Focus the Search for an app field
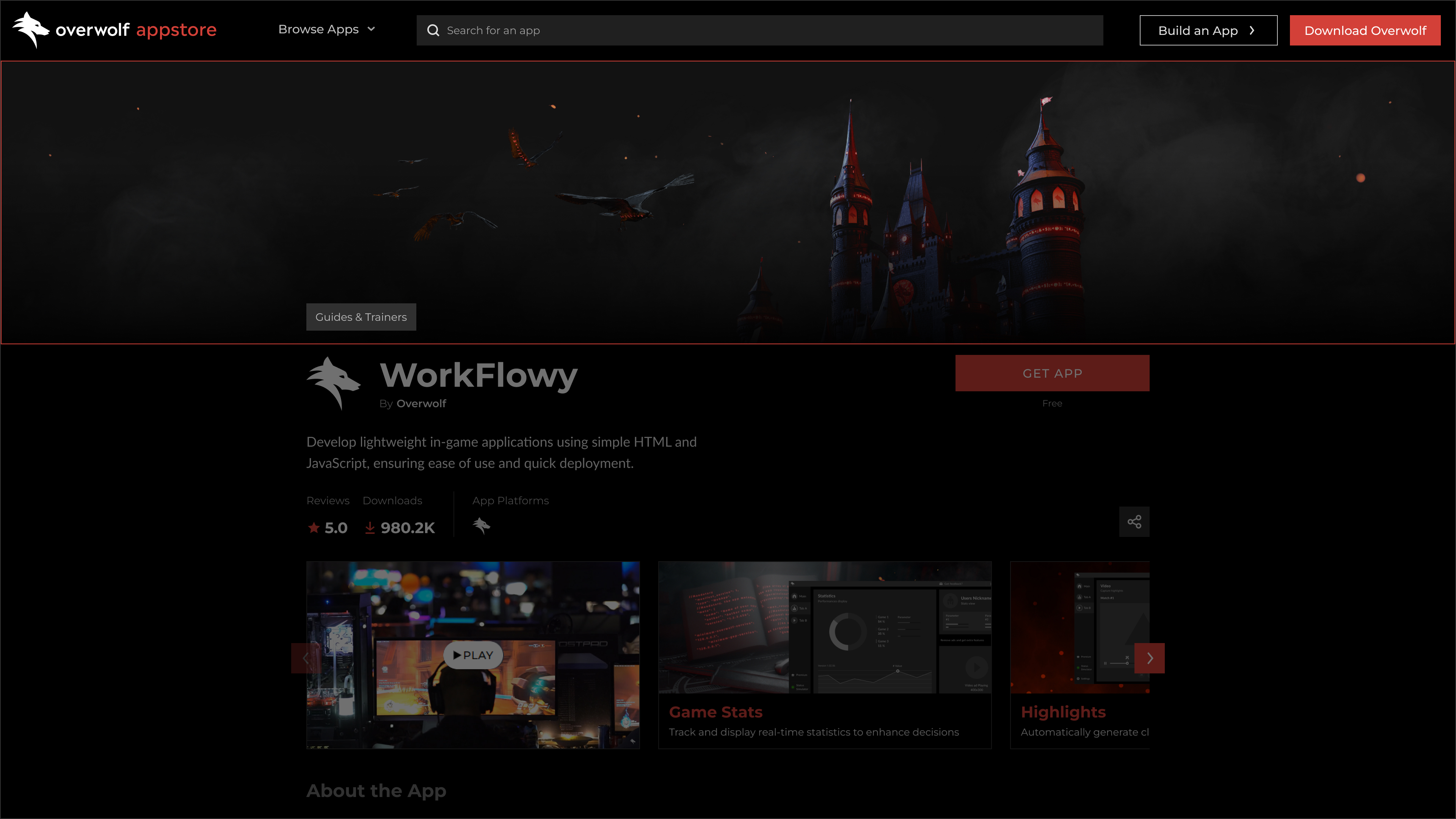 click(759, 30)
